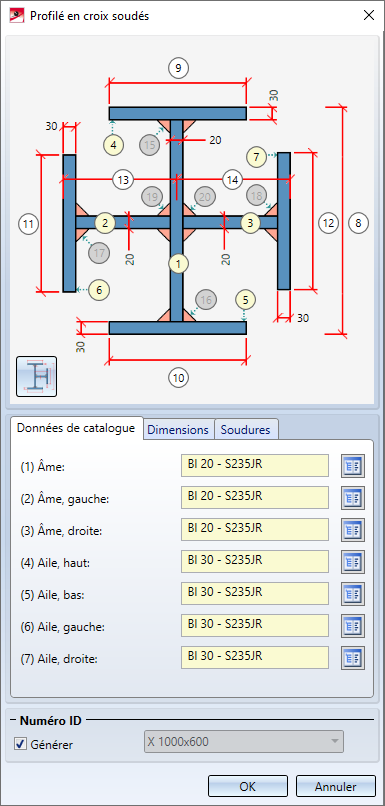This screenshot has height=806, width=385.
Task: Click dimension marker 14 in the diagram
Action: click(233, 180)
